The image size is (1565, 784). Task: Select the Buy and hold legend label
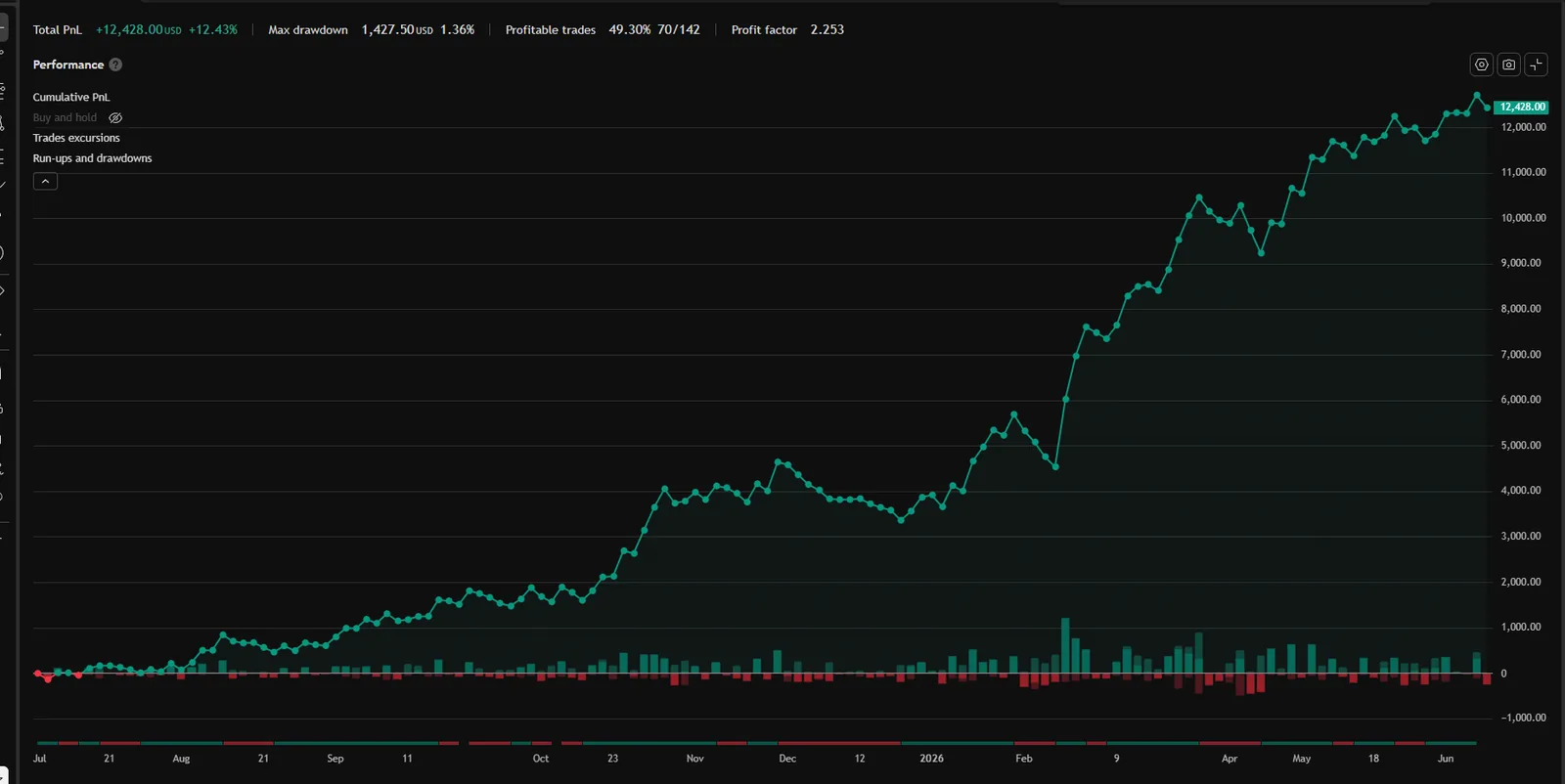65,117
